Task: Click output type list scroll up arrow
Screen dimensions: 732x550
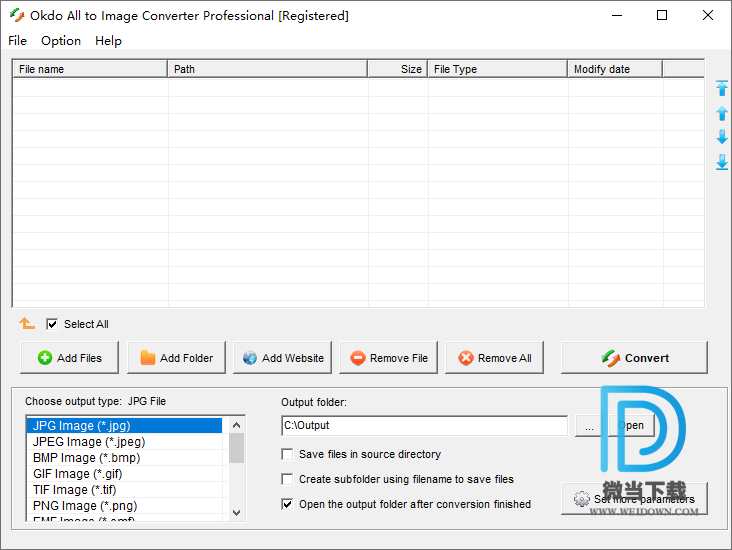Action: (x=236, y=425)
